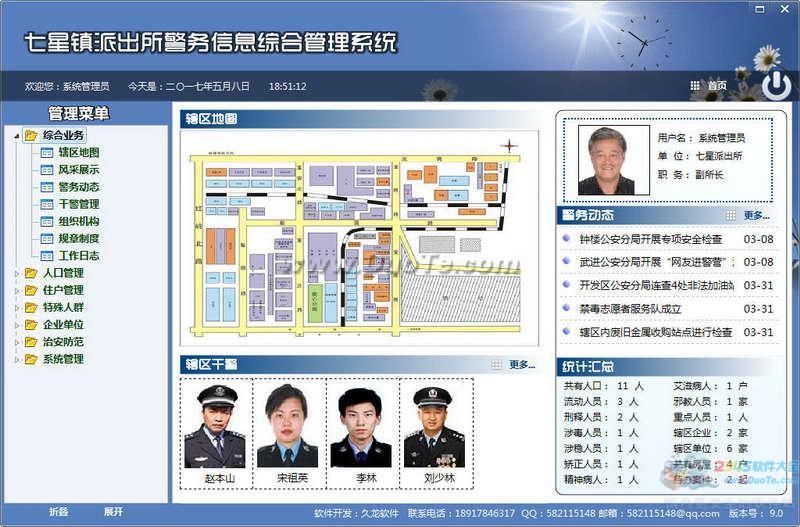
Task: Click the 特殊人群 folder icon
Action: 31,308
